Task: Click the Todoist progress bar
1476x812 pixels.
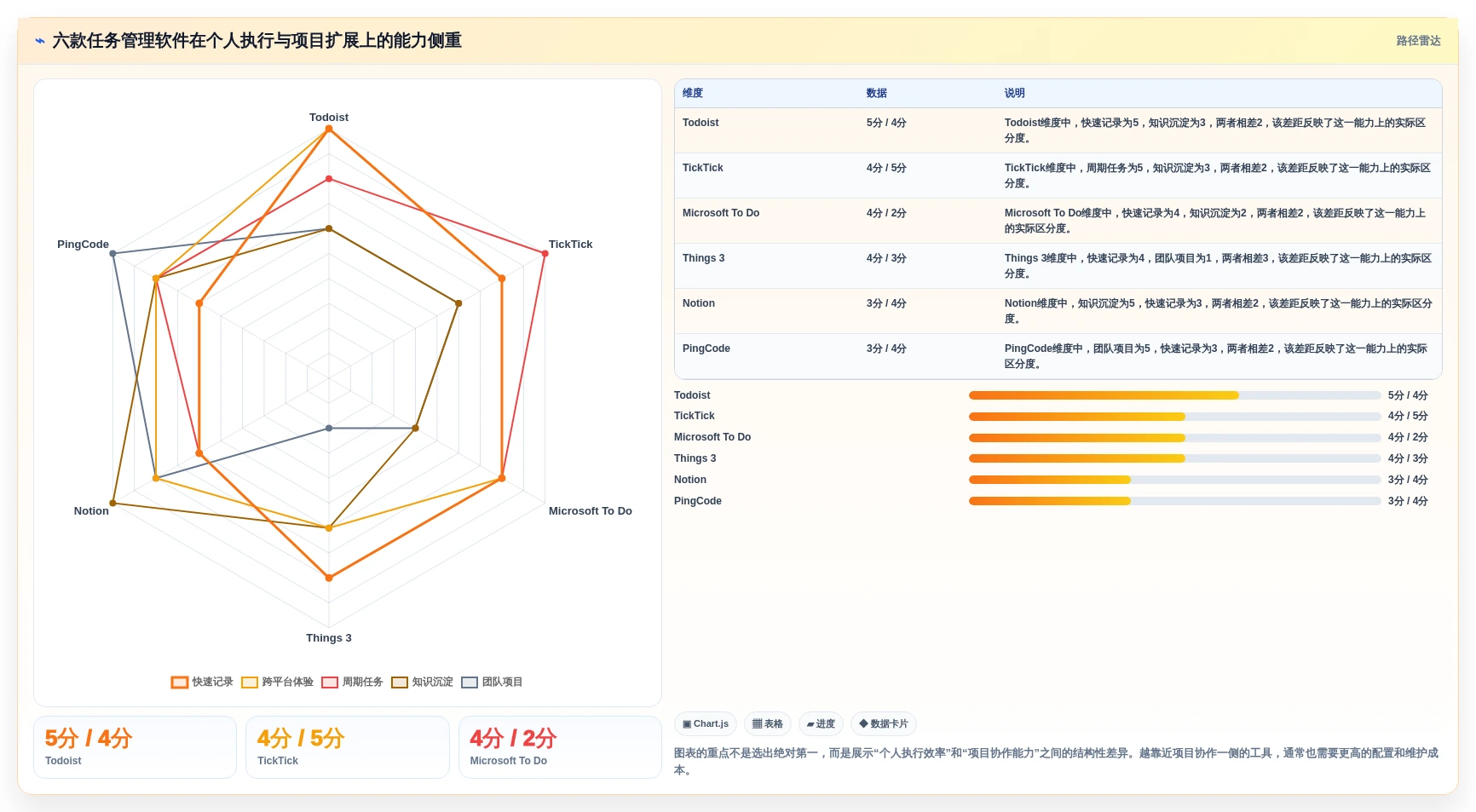Action: point(1174,395)
